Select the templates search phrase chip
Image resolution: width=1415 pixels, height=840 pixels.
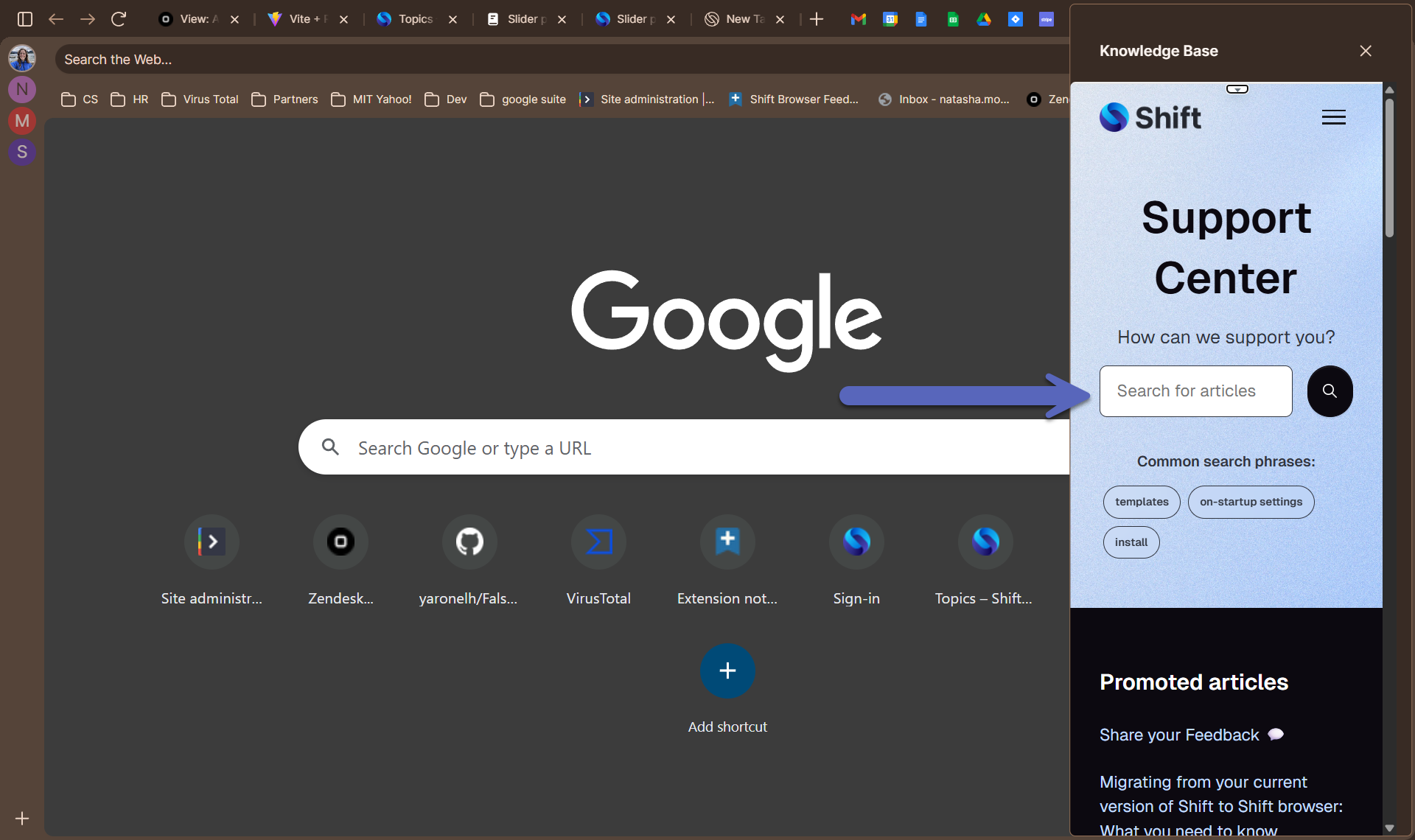click(x=1142, y=502)
